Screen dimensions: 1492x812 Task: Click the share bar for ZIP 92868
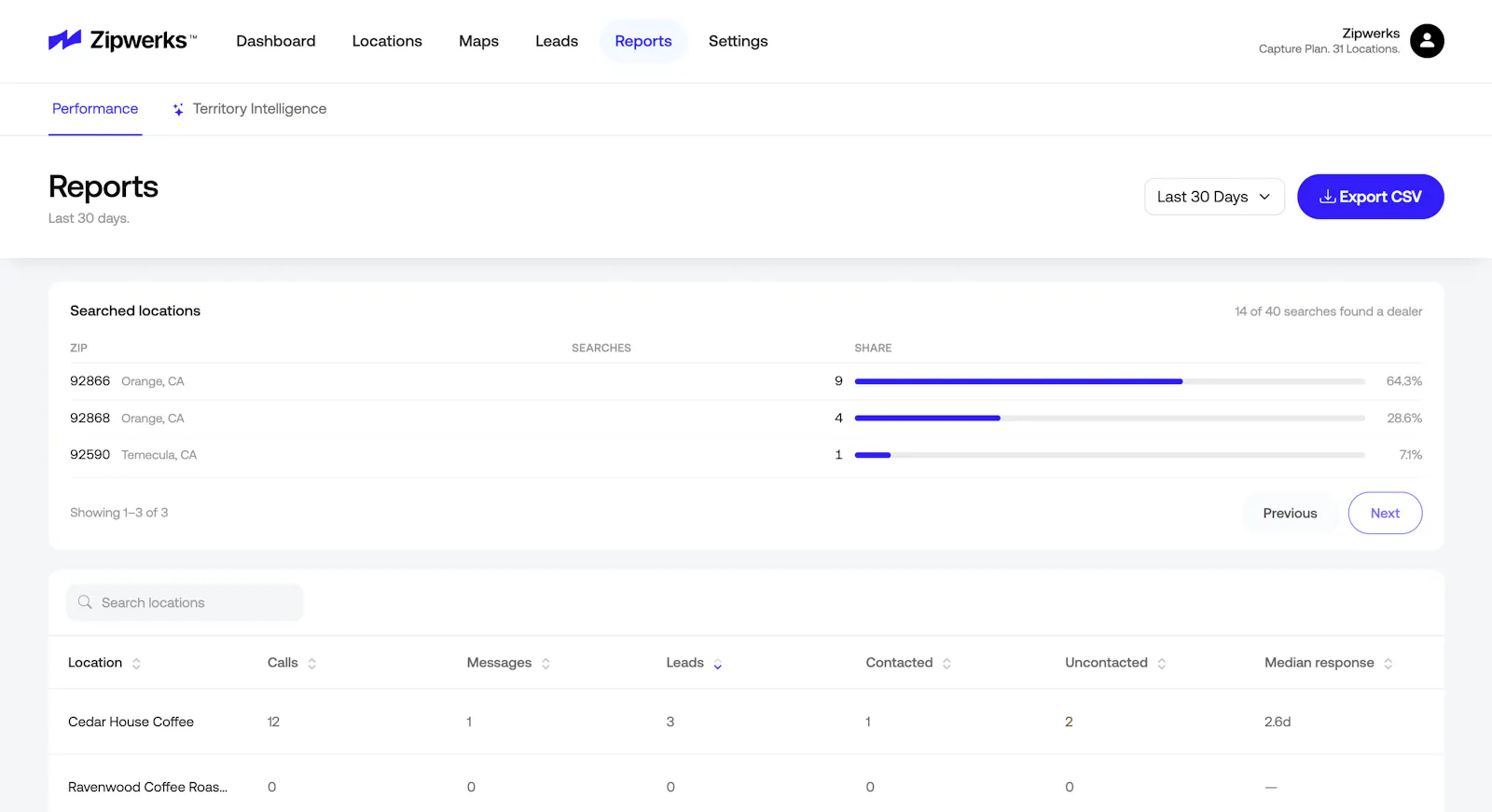(x=1110, y=419)
